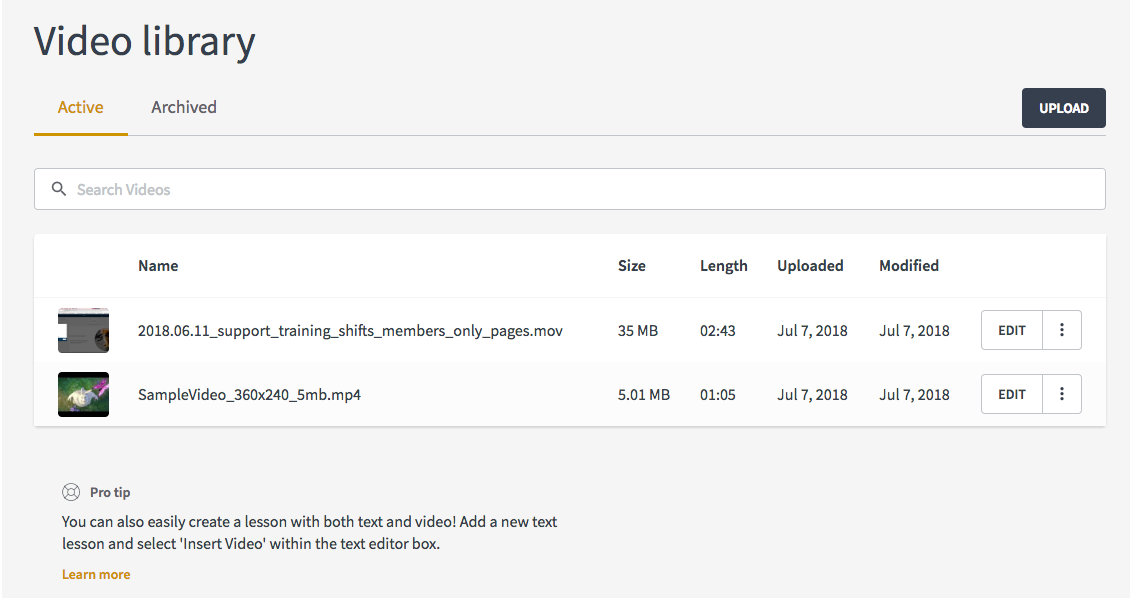Open more options for SampleVideo_360x240_5mb.mp4

pos(1061,394)
